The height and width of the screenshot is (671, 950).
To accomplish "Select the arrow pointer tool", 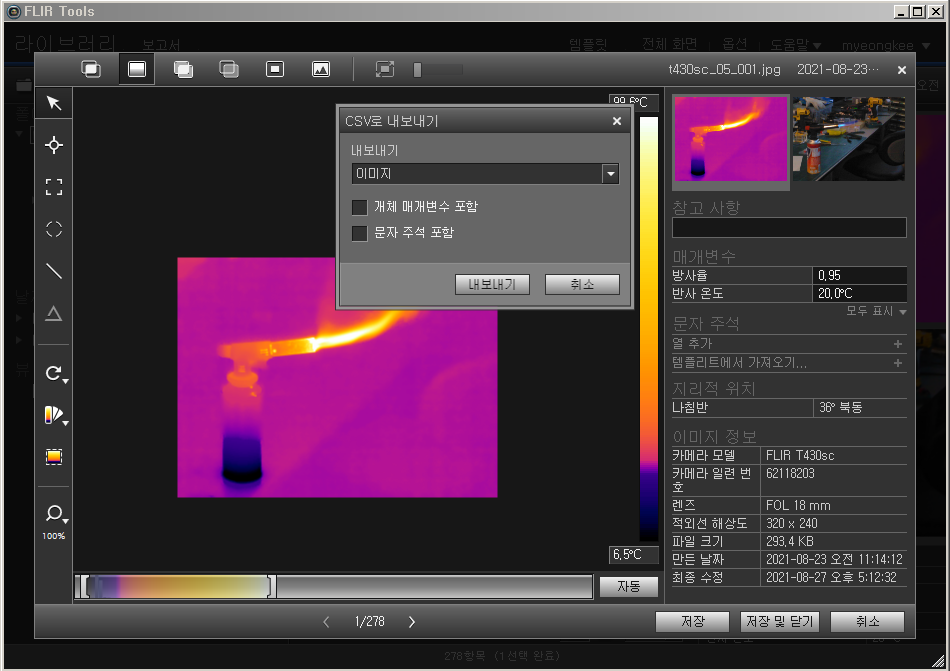I will (54, 104).
